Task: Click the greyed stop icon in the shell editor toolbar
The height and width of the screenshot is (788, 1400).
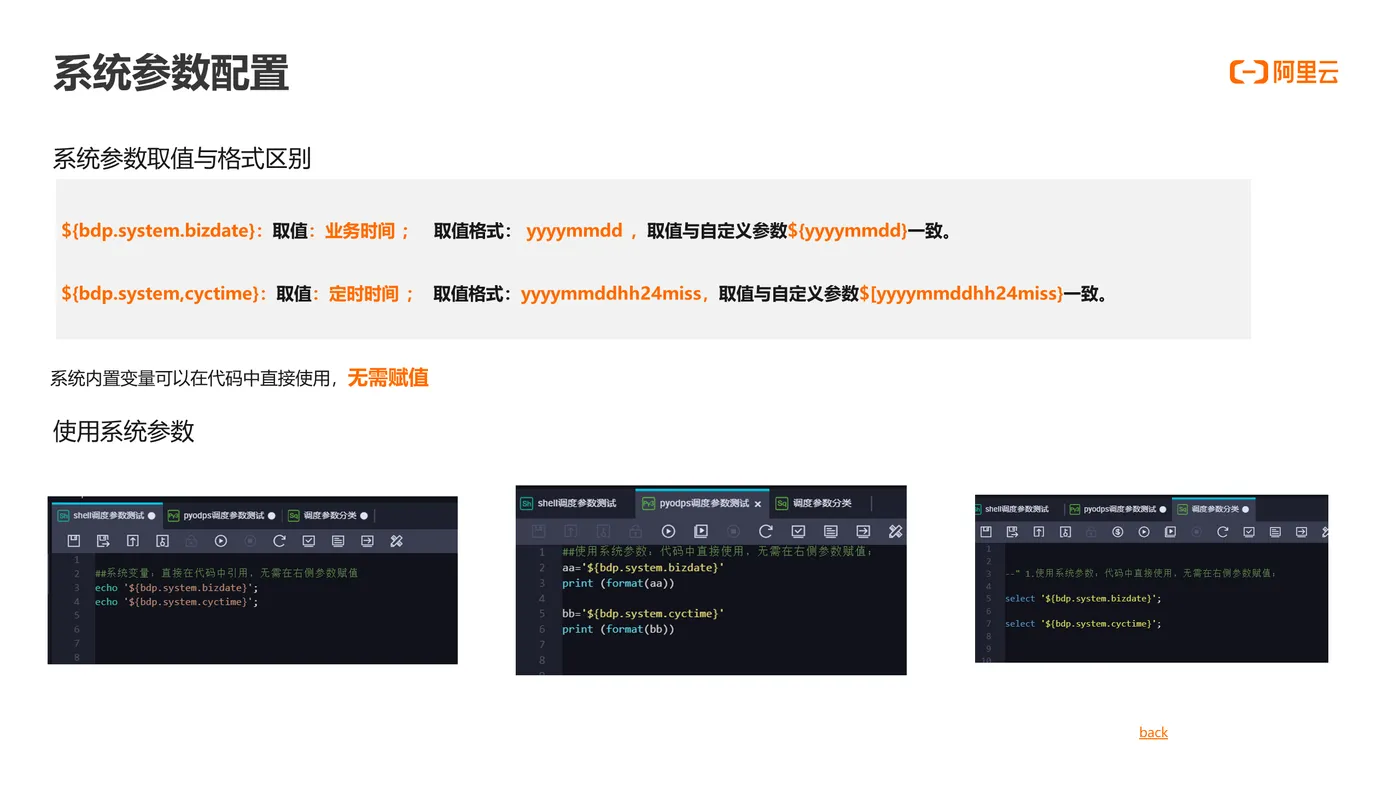Action: [x=250, y=541]
